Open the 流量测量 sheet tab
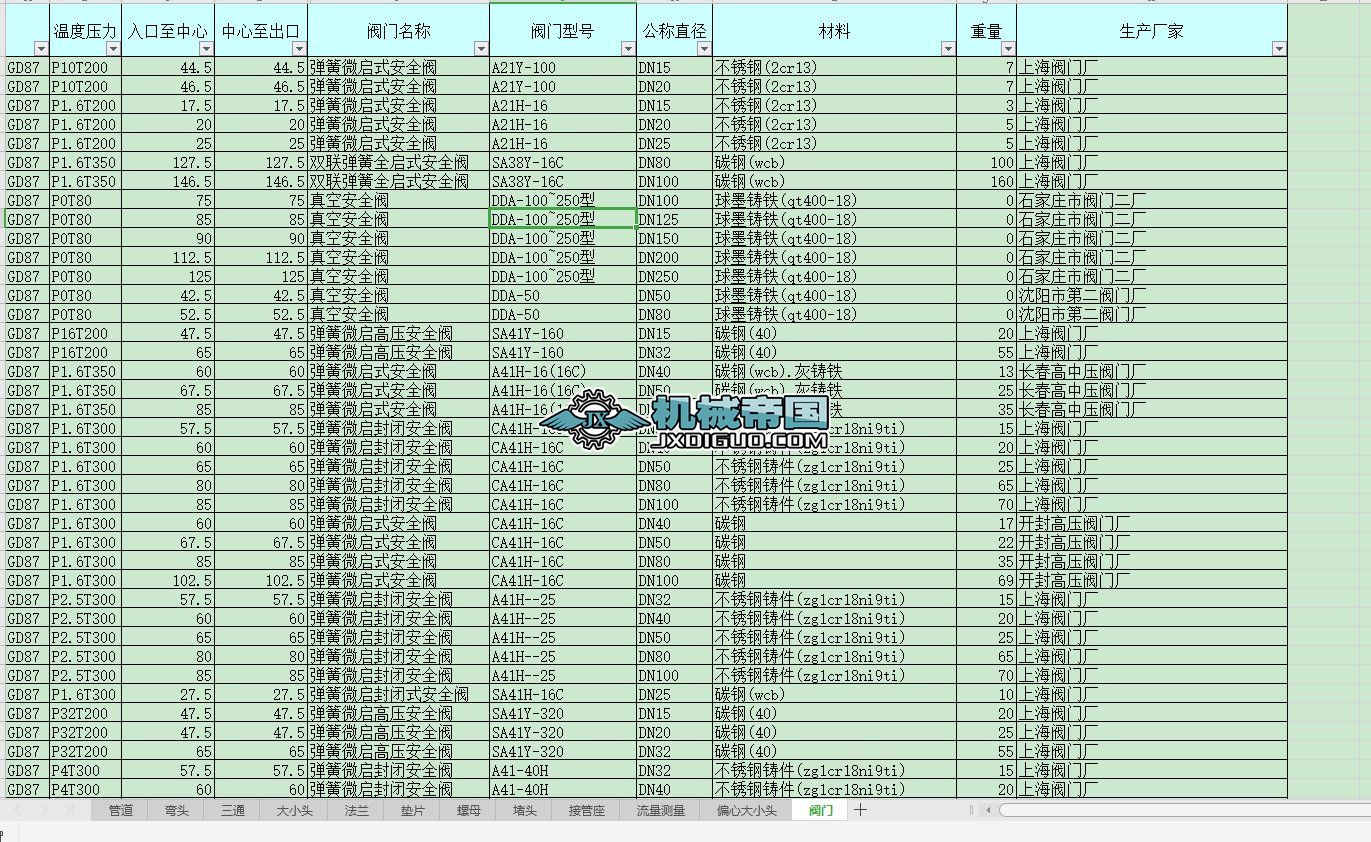 pos(659,810)
